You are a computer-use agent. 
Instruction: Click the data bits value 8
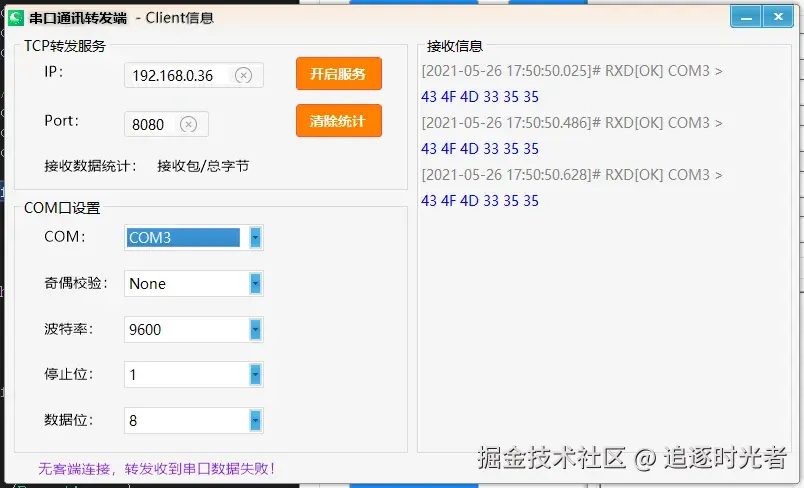pos(133,421)
